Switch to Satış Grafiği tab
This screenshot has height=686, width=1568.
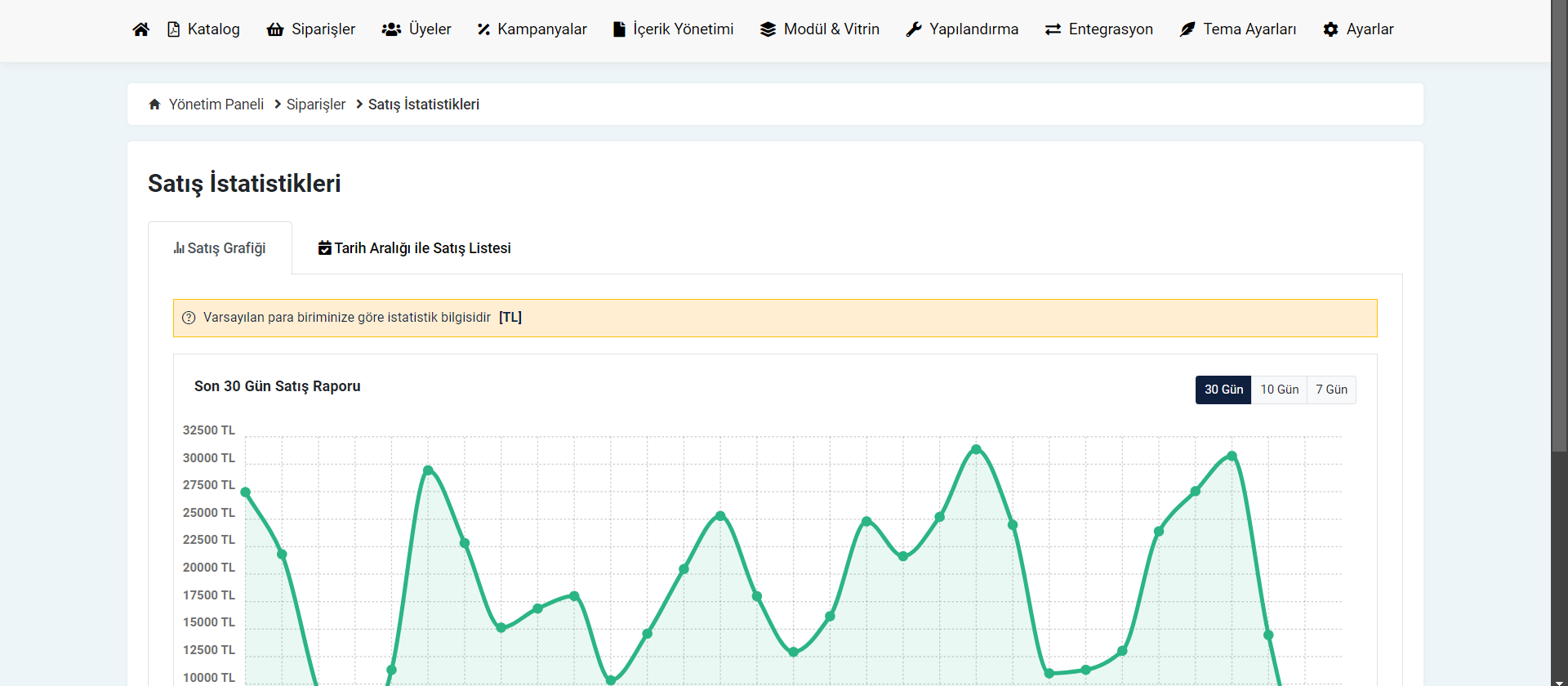click(220, 248)
